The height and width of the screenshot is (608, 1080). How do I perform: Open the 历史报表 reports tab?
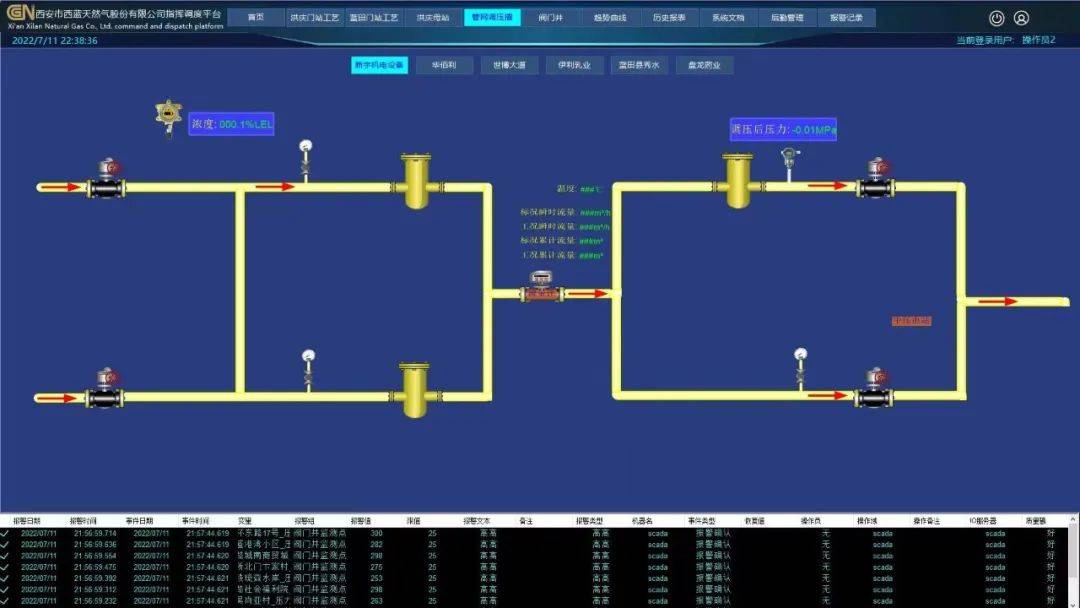click(x=669, y=17)
